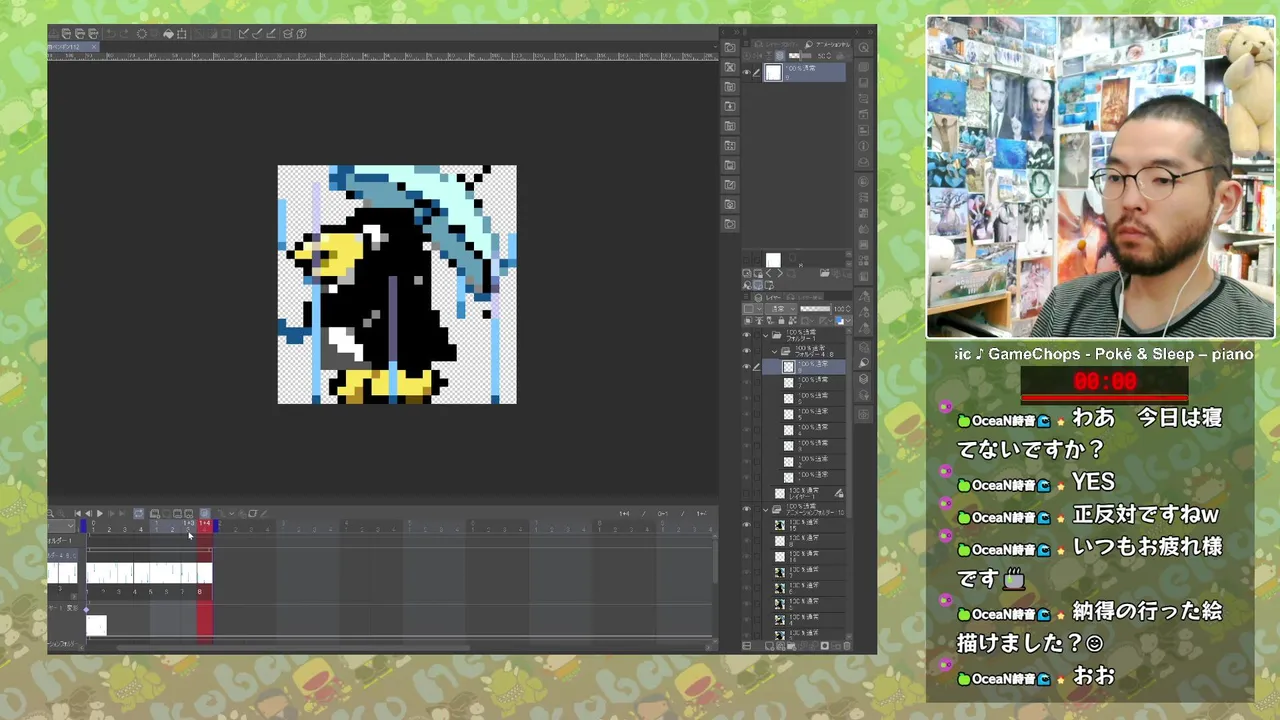
Task: Click the Clear layer circular icon
Action: point(142,34)
